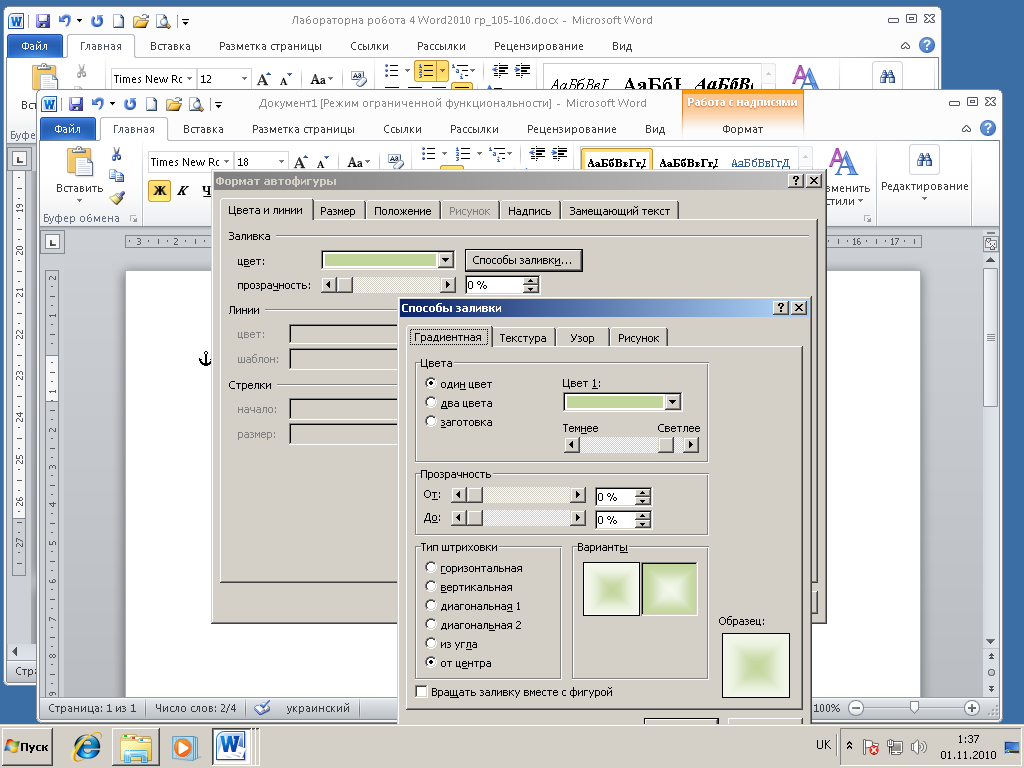
Task: Switch to 'Узор' tab
Action: 582,338
